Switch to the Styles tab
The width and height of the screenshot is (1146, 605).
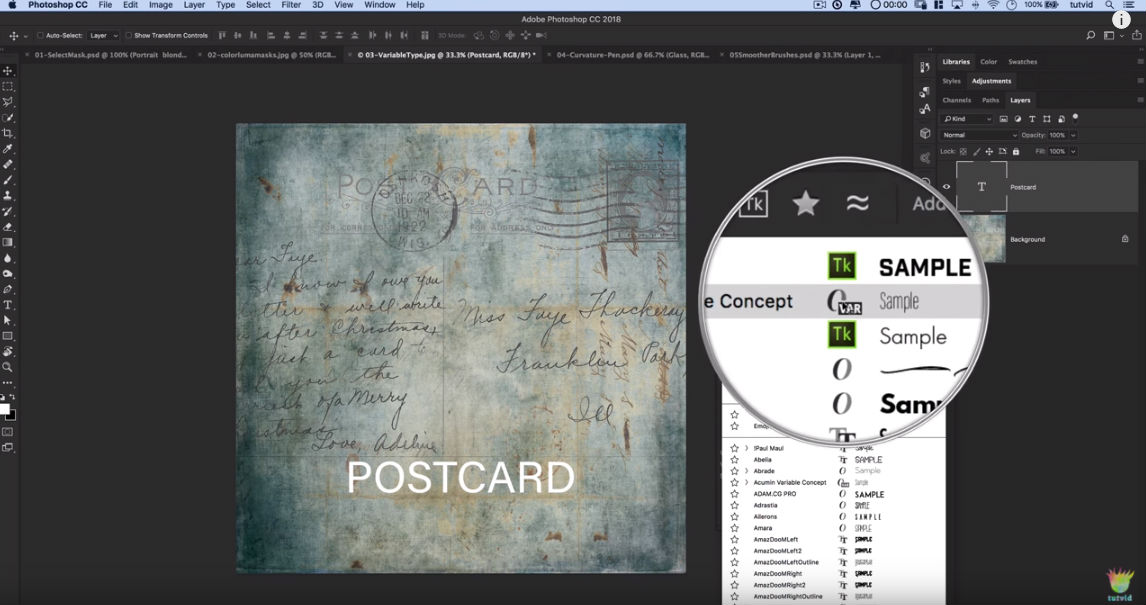(x=951, y=81)
